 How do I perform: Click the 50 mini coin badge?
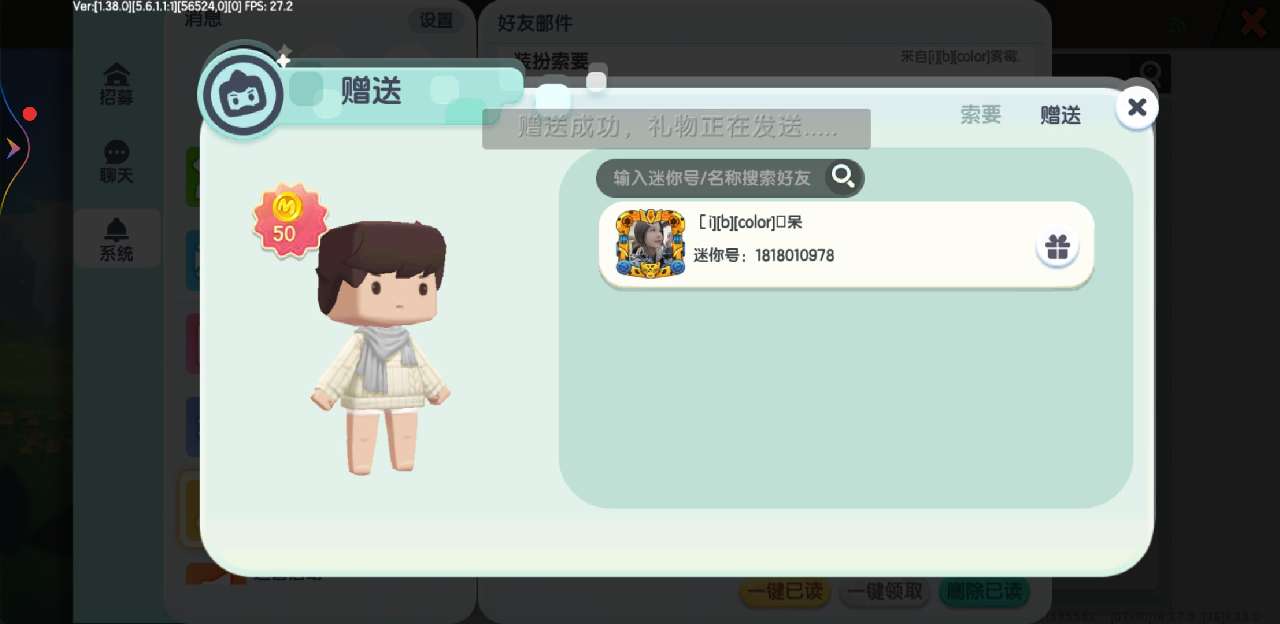[x=289, y=220]
